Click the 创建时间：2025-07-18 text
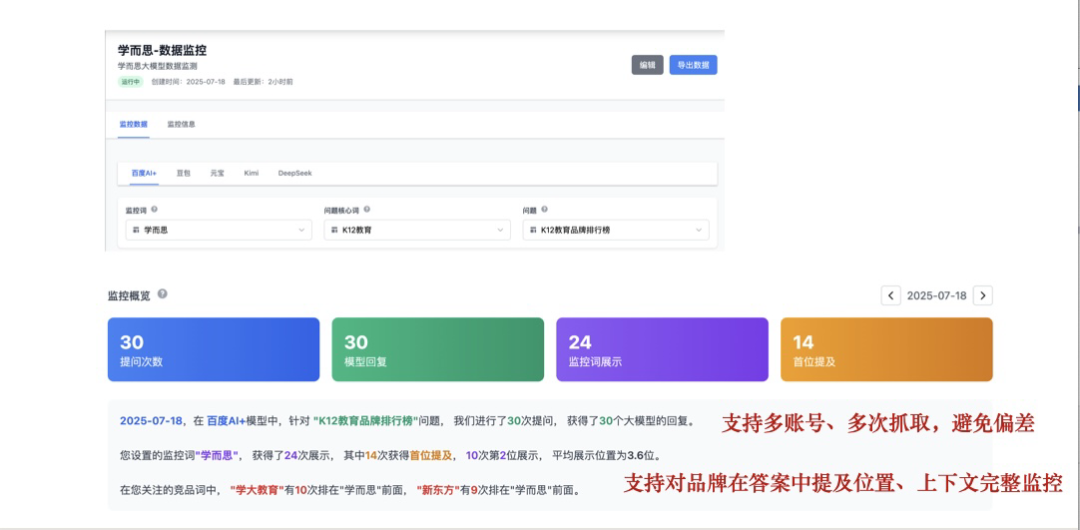 [x=188, y=81]
